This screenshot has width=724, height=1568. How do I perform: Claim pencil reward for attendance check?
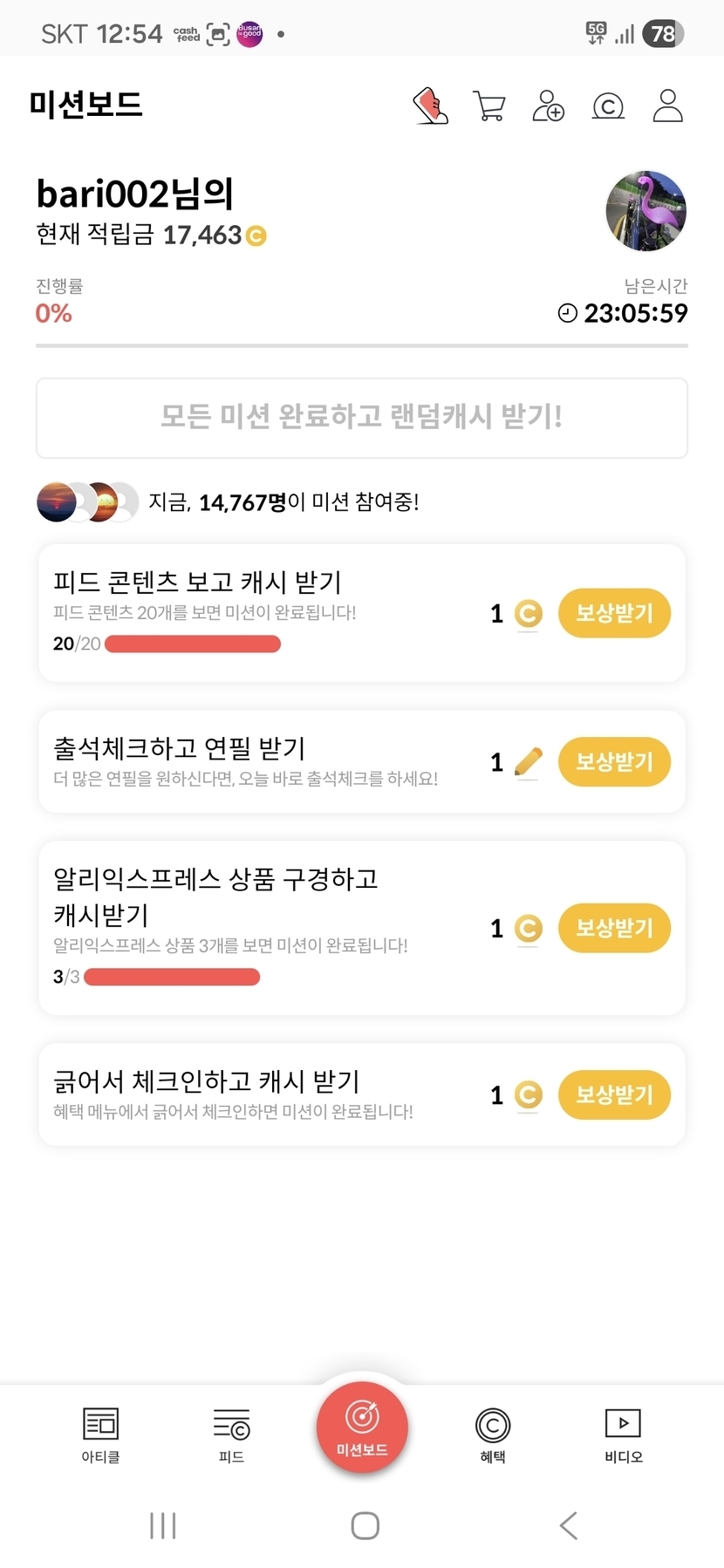(614, 761)
